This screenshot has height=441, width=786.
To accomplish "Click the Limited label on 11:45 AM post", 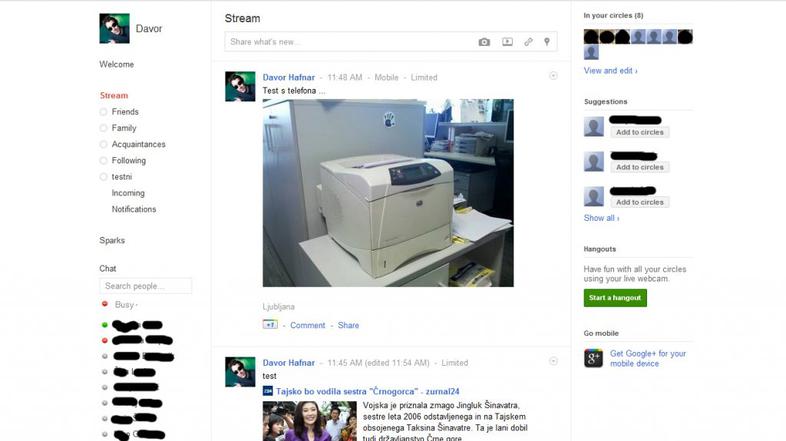I will tap(455, 363).
